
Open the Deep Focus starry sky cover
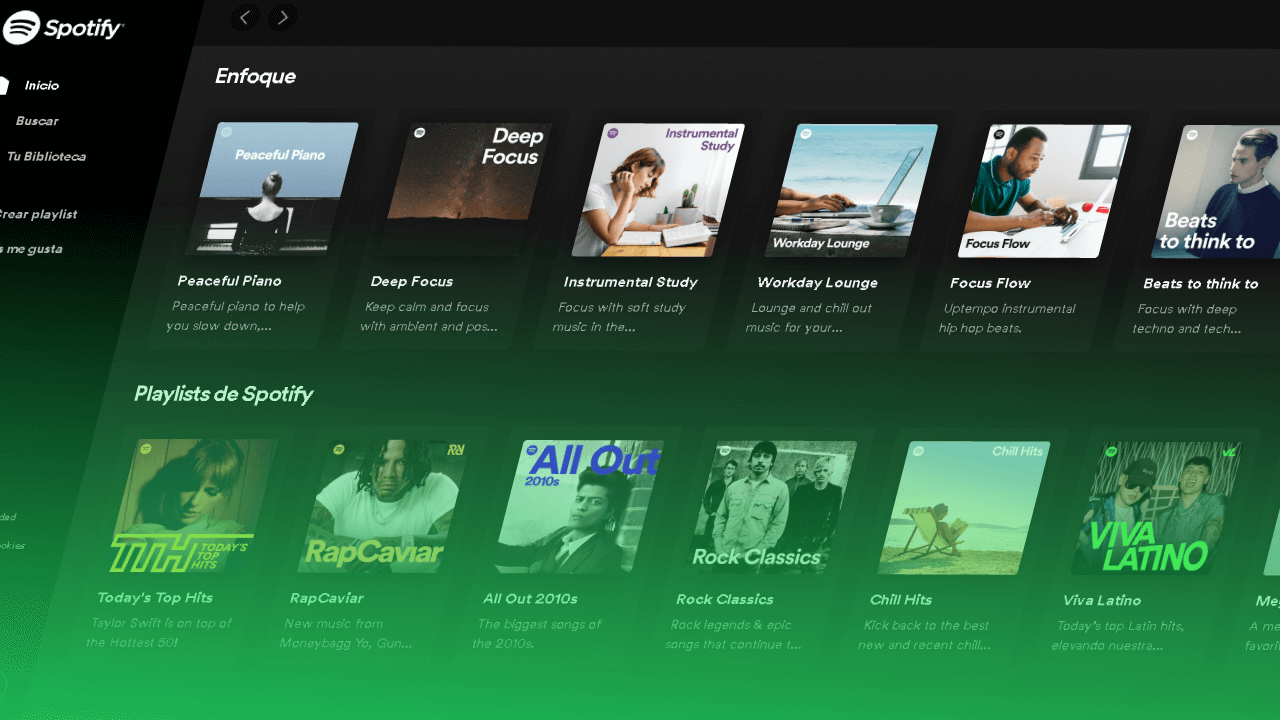466,189
